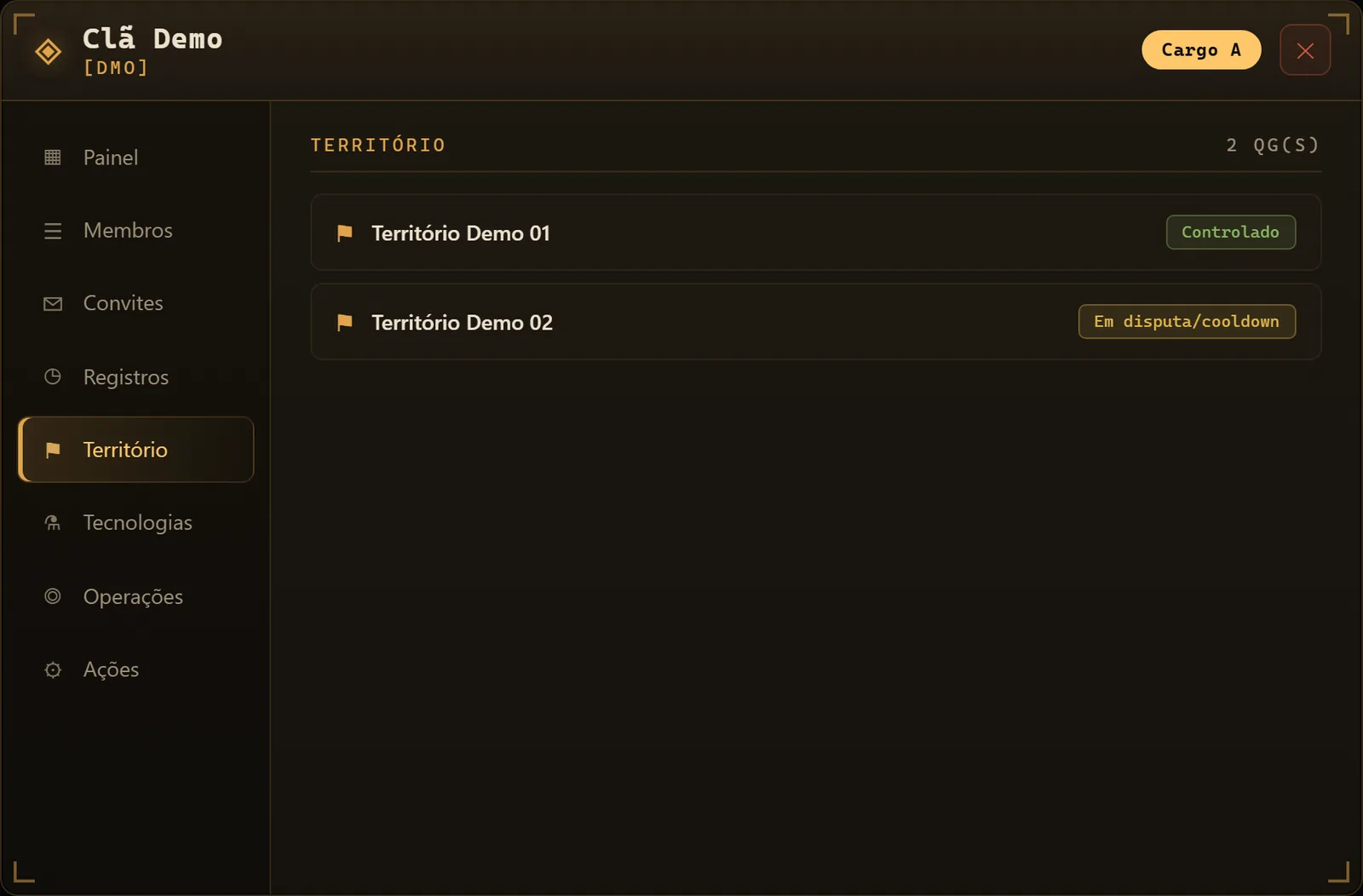Click the Tecnologias flask icon
The image size is (1363, 896).
tap(53, 523)
